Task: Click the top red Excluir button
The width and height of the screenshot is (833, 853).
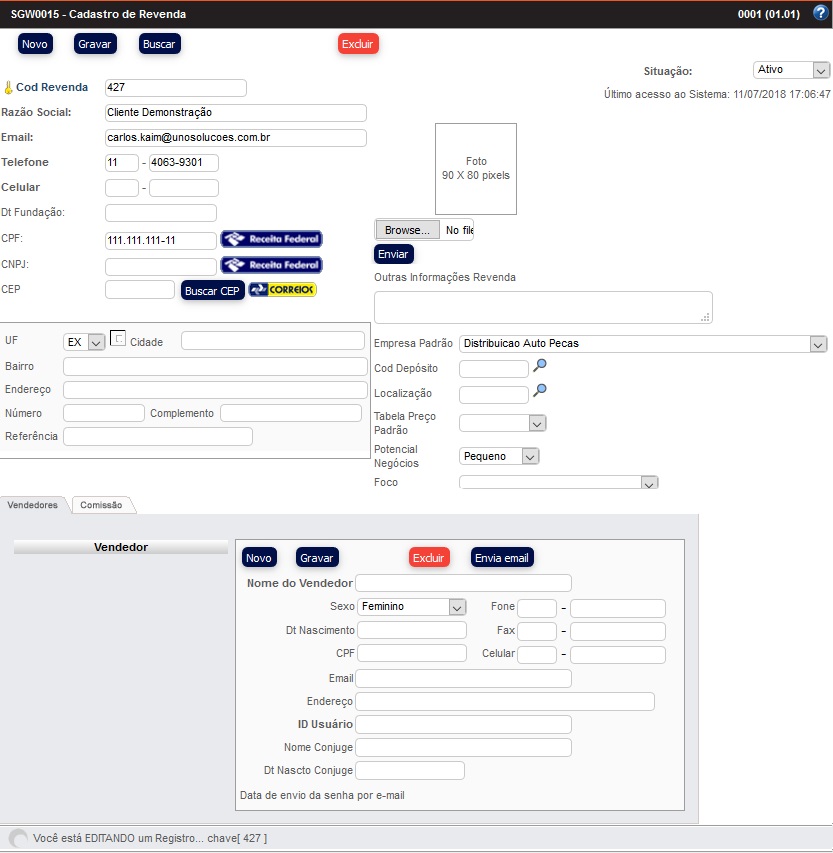Action: coord(358,44)
